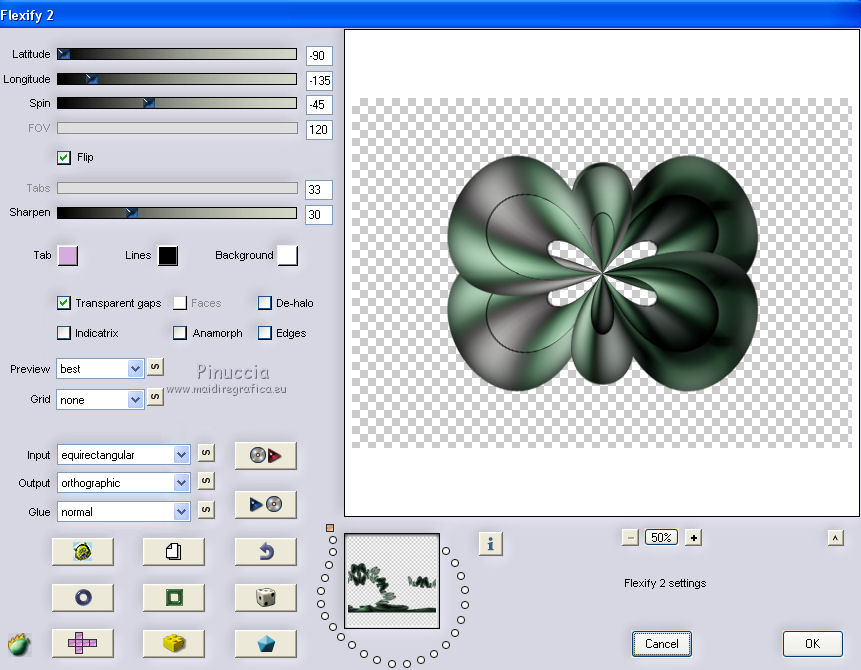Screen dimensions: 861x670
Task: Open the info button beside thumbnail
Action: pyautogui.click(x=490, y=543)
